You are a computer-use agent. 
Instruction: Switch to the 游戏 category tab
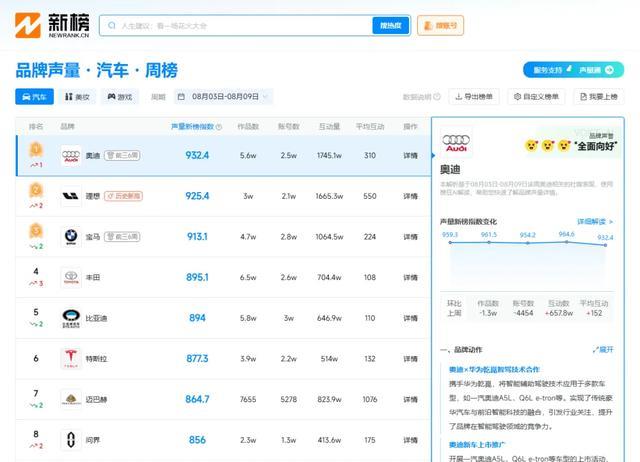coord(120,97)
